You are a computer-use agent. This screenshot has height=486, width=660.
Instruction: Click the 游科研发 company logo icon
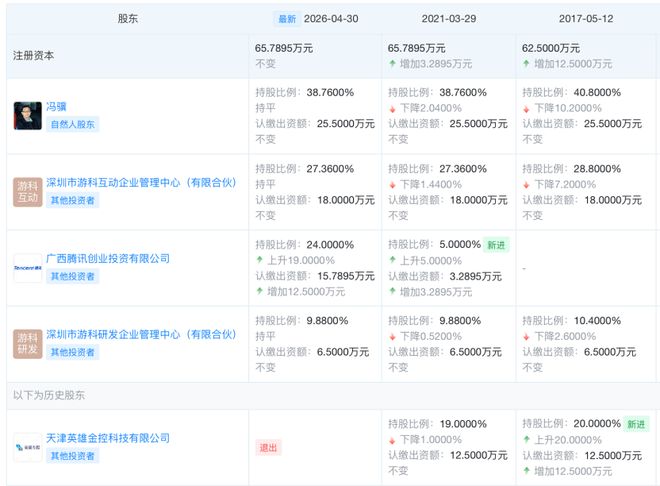28,344
